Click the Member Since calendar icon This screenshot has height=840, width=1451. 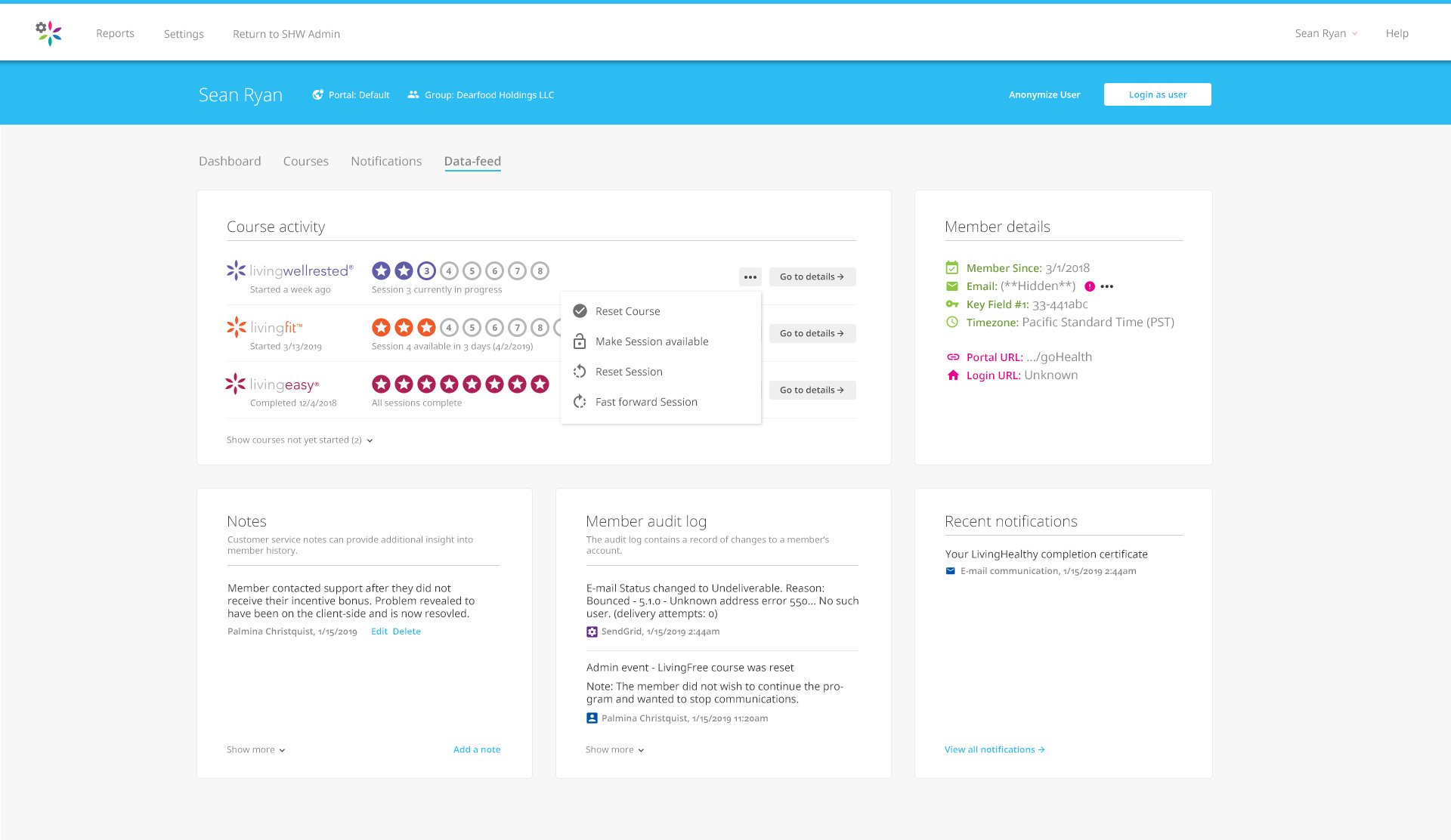951,268
